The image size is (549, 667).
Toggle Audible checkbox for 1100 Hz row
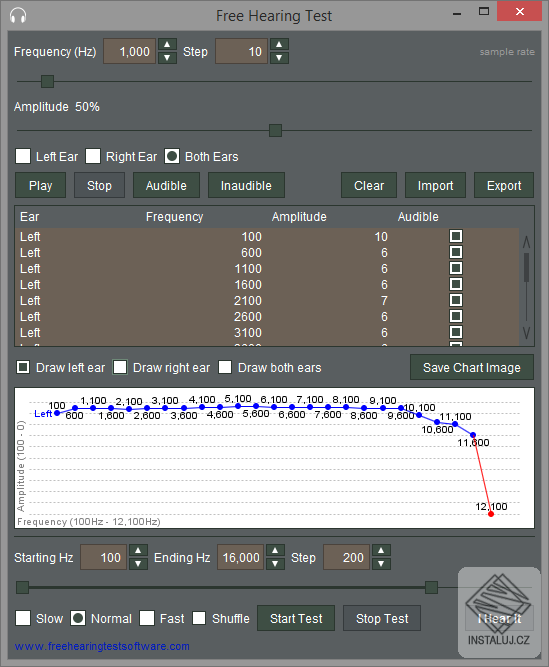(456, 268)
